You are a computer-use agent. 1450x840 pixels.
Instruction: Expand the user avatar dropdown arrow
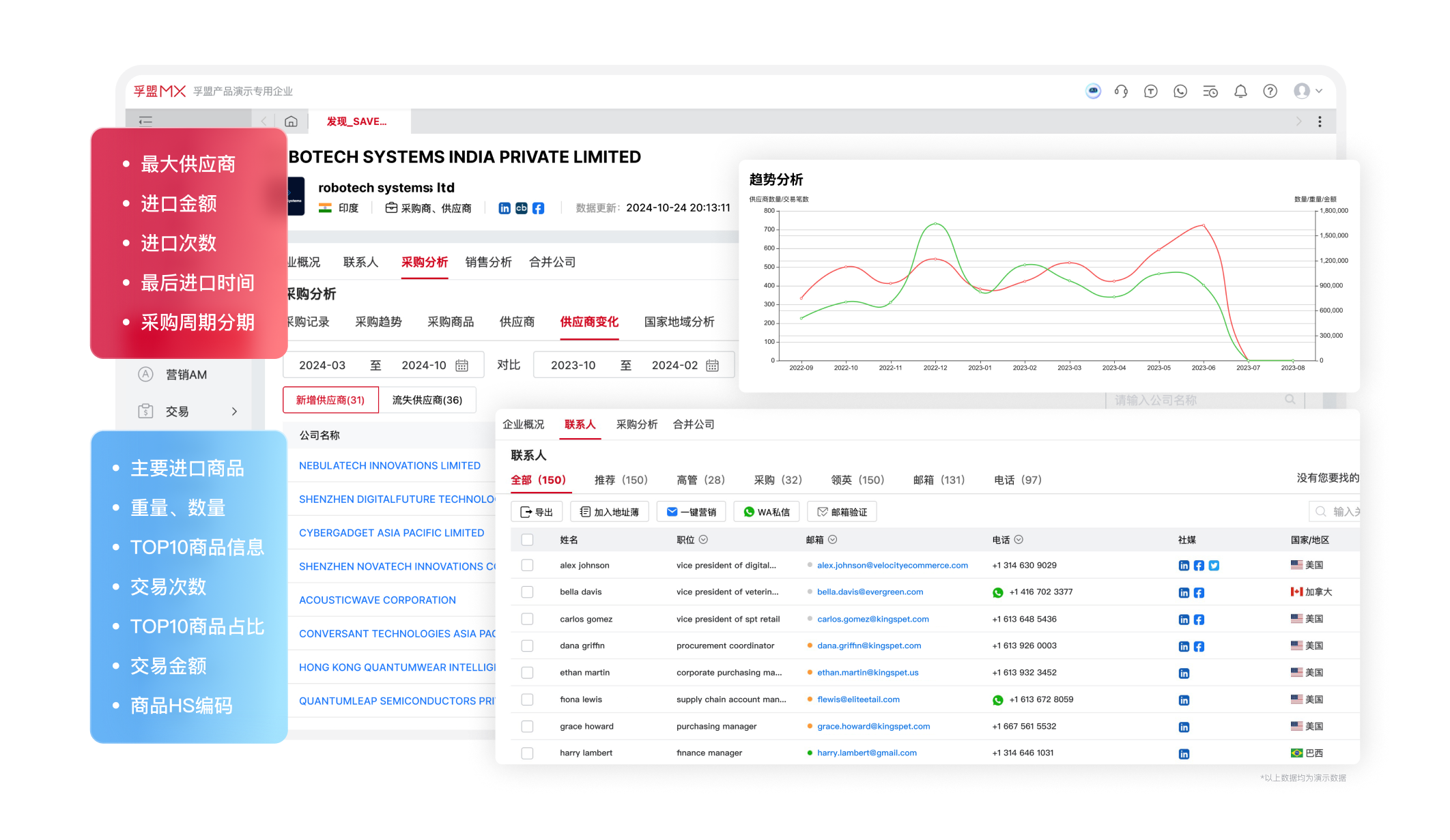click(1319, 91)
